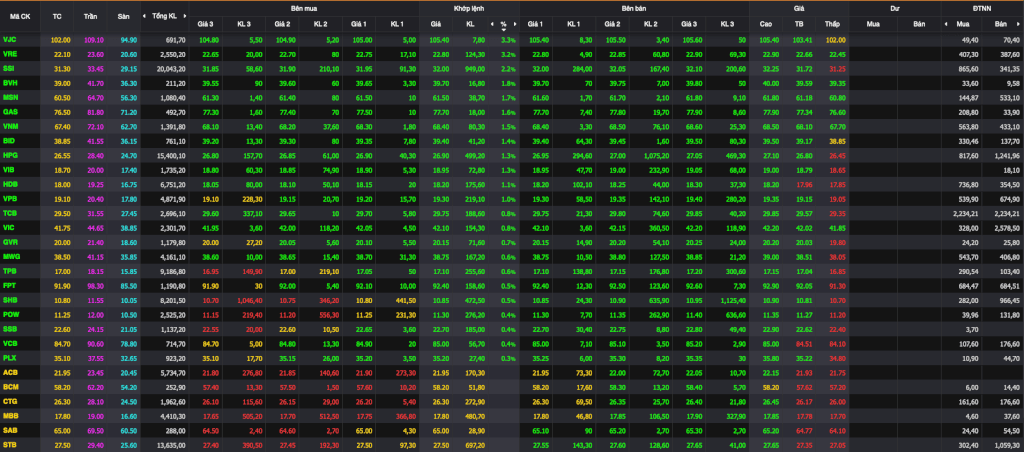Open the FPT stock symbol
This screenshot has height=452, width=1024.
pos(9,285)
